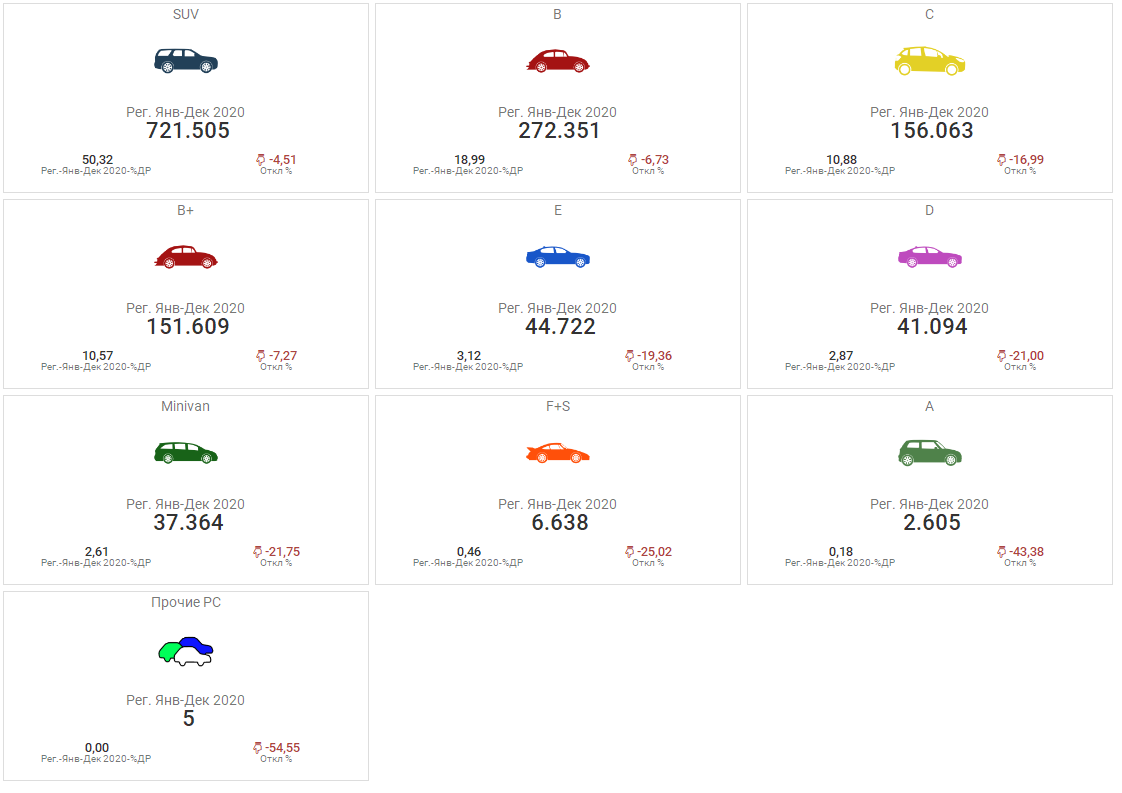Open the SUV card title
Viewport: 1122px width, 793px height.
[186, 15]
